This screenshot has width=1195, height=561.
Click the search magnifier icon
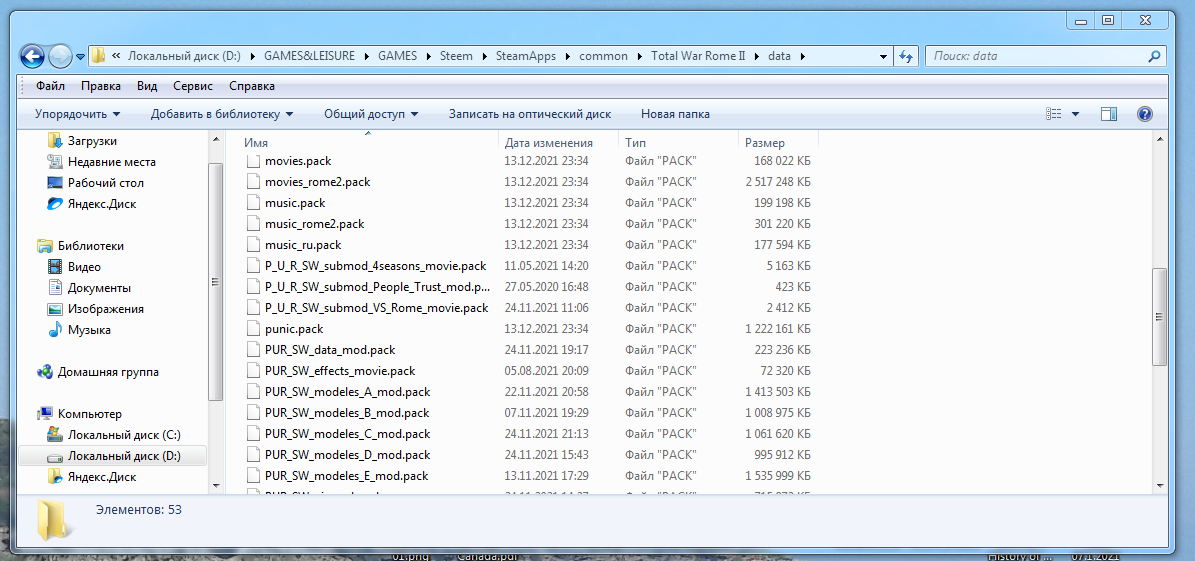(x=1155, y=56)
